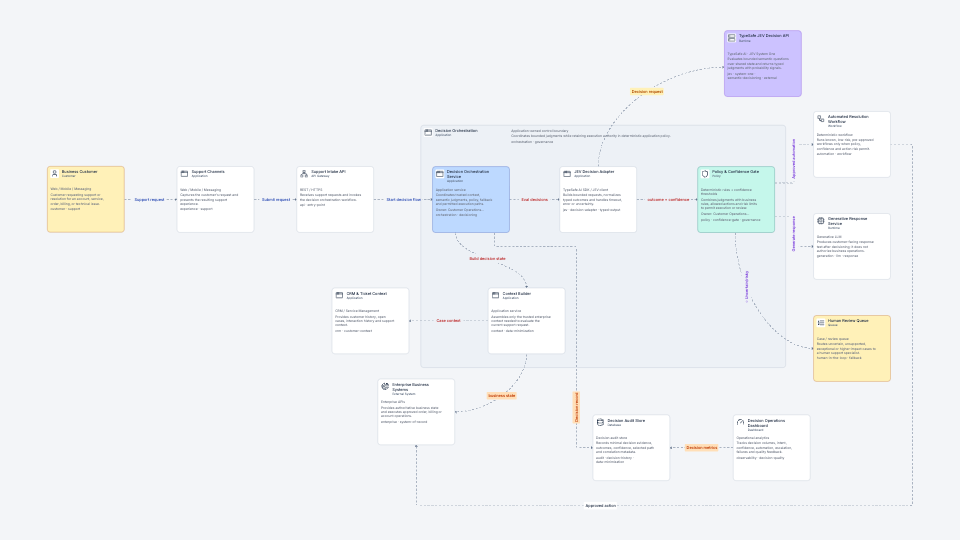Click the Human Review Queue list icon

point(821,323)
